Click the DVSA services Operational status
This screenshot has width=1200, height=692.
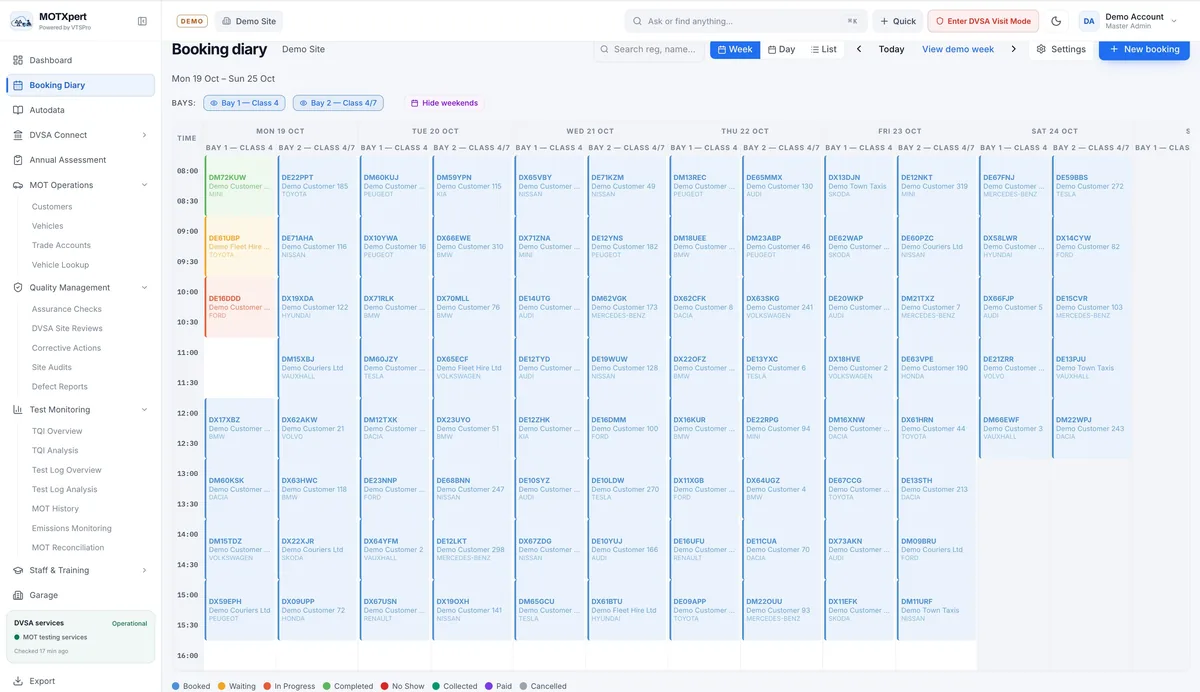click(130, 623)
